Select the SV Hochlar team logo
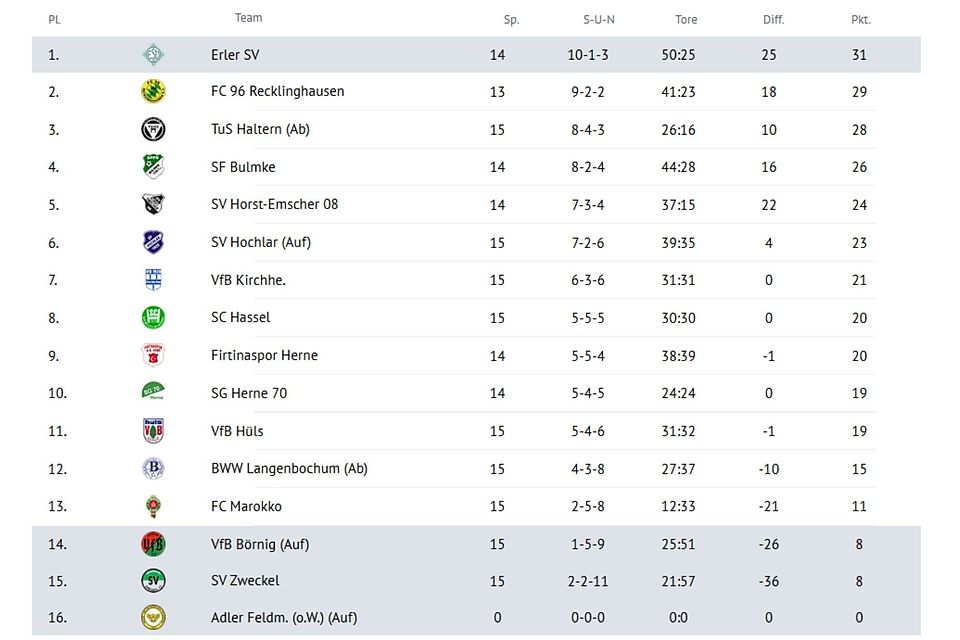Viewport: 960px width, 640px height. point(153,242)
